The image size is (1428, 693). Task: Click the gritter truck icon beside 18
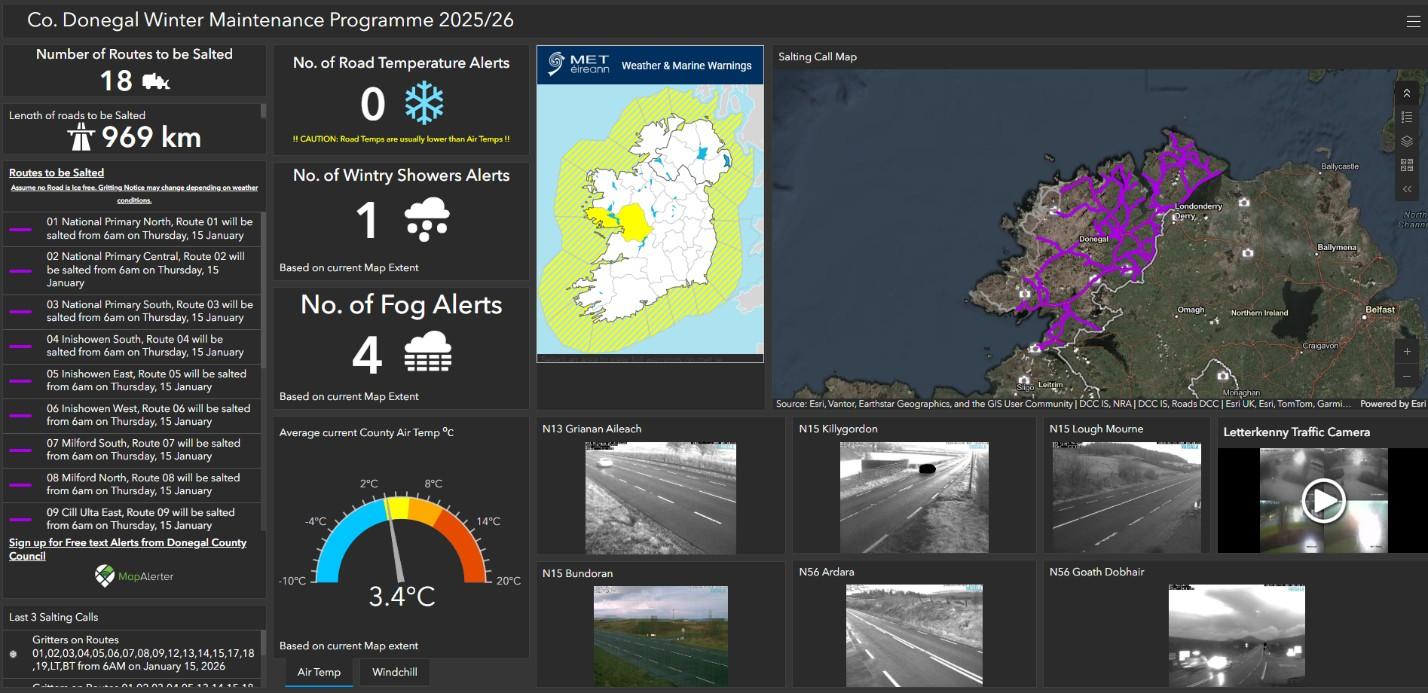(x=157, y=81)
